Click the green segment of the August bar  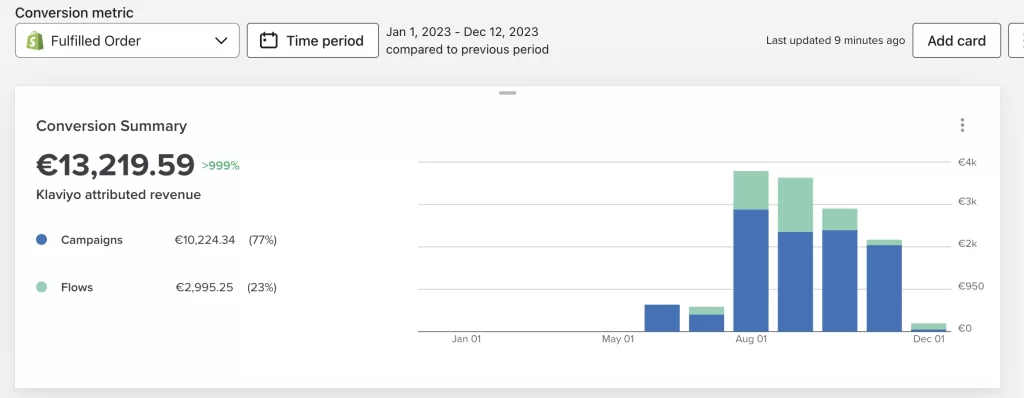[751, 190]
